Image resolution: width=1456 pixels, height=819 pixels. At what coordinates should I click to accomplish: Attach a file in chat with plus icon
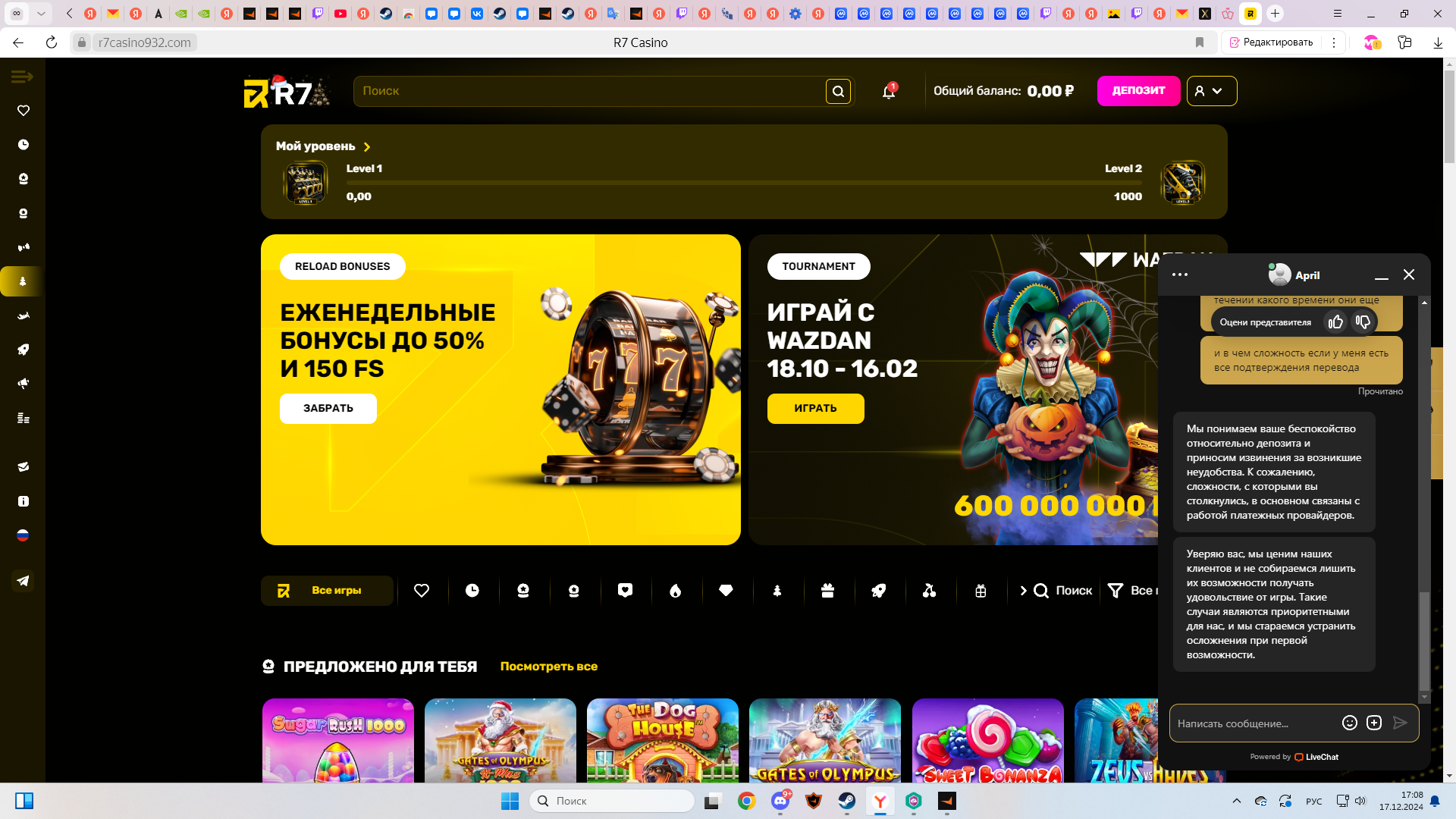coord(1374,723)
